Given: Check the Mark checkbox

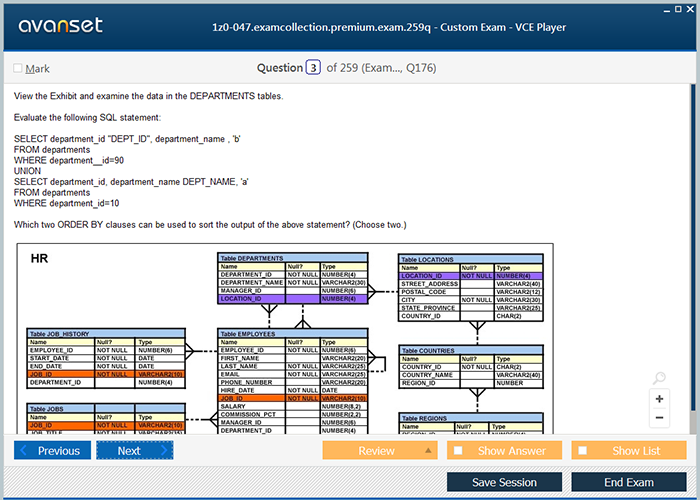Looking at the screenshot, I should 18,68.
